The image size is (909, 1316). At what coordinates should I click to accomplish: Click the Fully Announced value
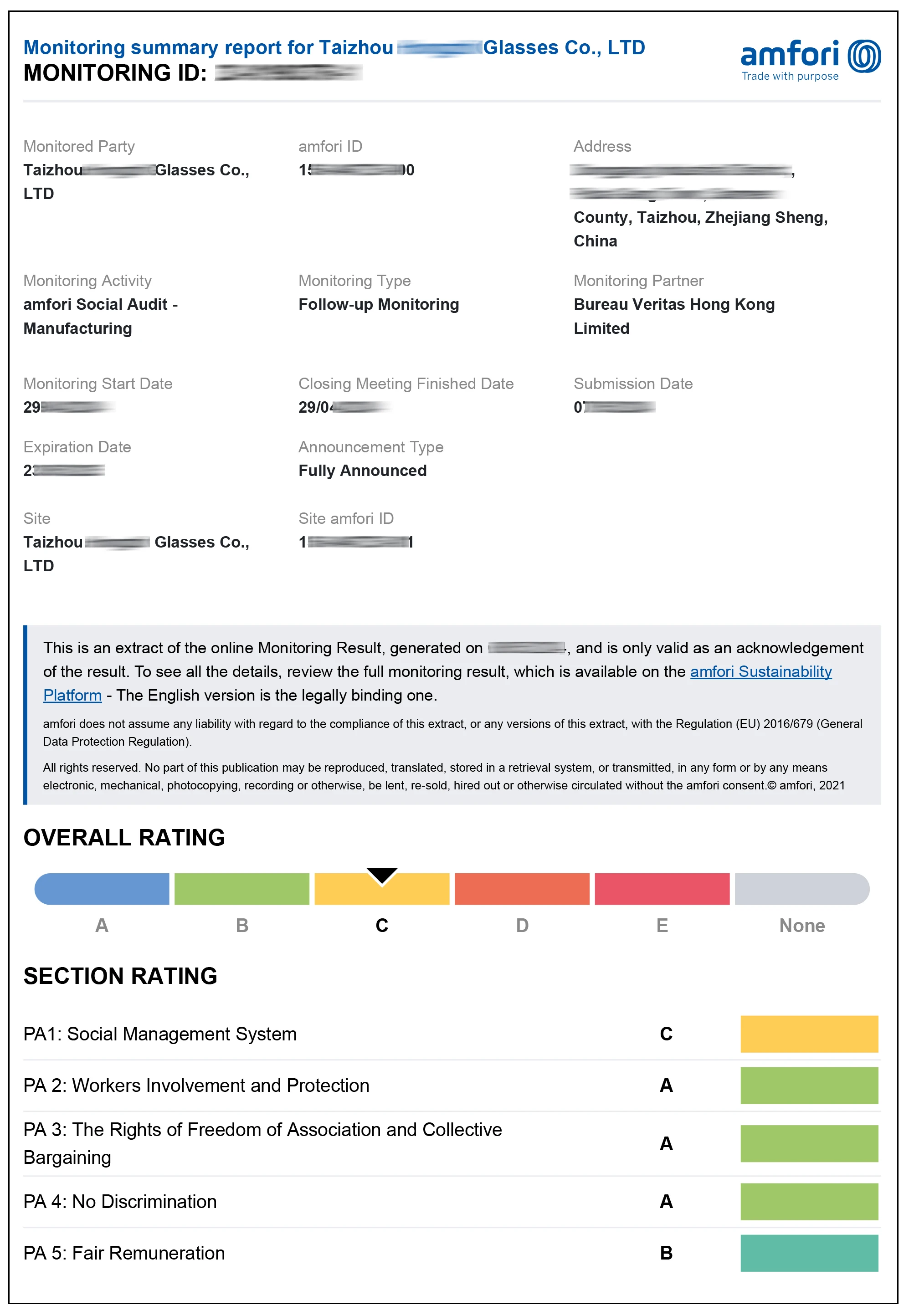click(x=362, y=471)
